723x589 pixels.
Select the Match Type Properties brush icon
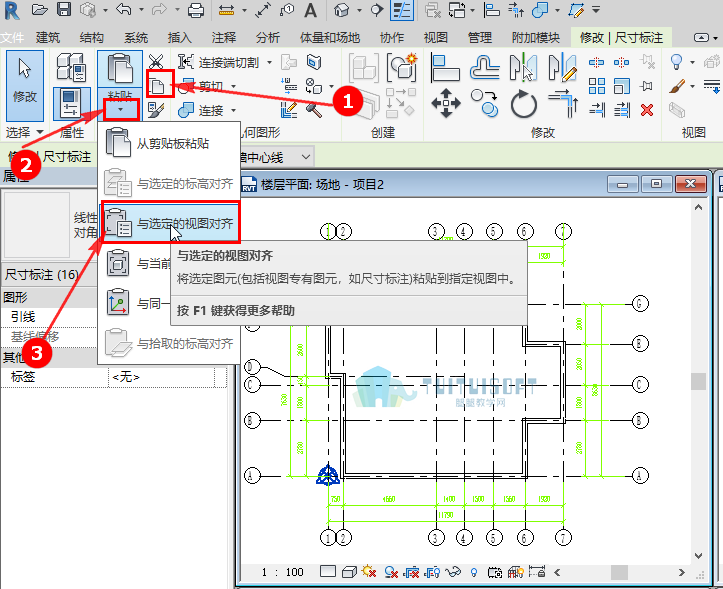coord(156,110)
